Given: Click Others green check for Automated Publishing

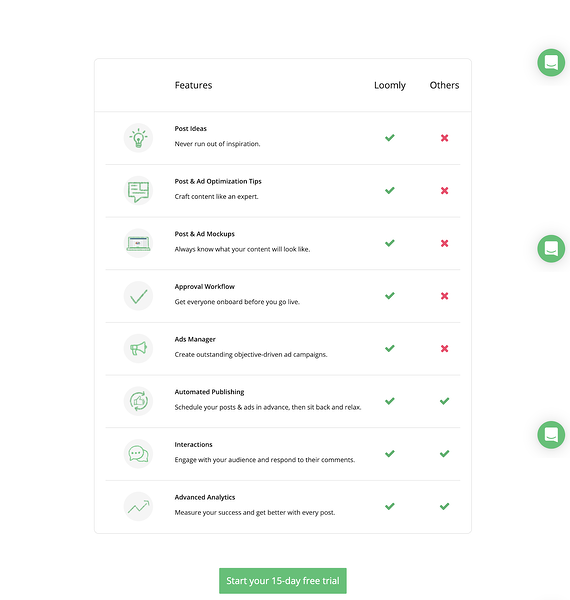Looking at the screenshot, I should pyautogui.click(x=444, y=401).
